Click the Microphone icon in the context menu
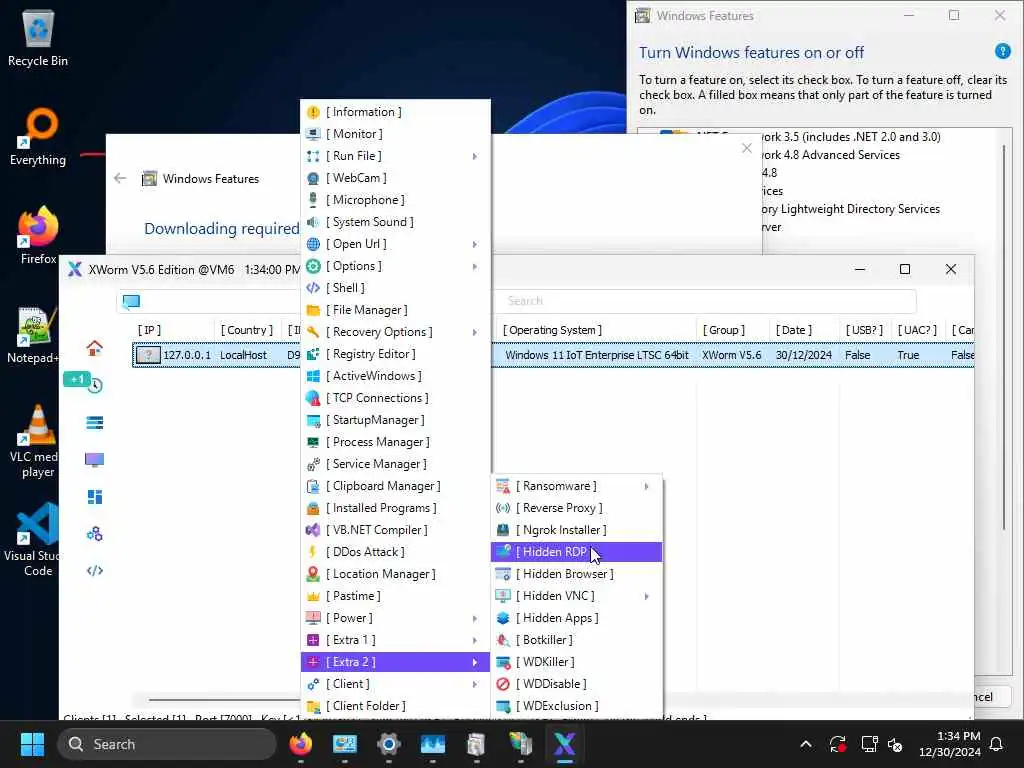 point(313,200)
